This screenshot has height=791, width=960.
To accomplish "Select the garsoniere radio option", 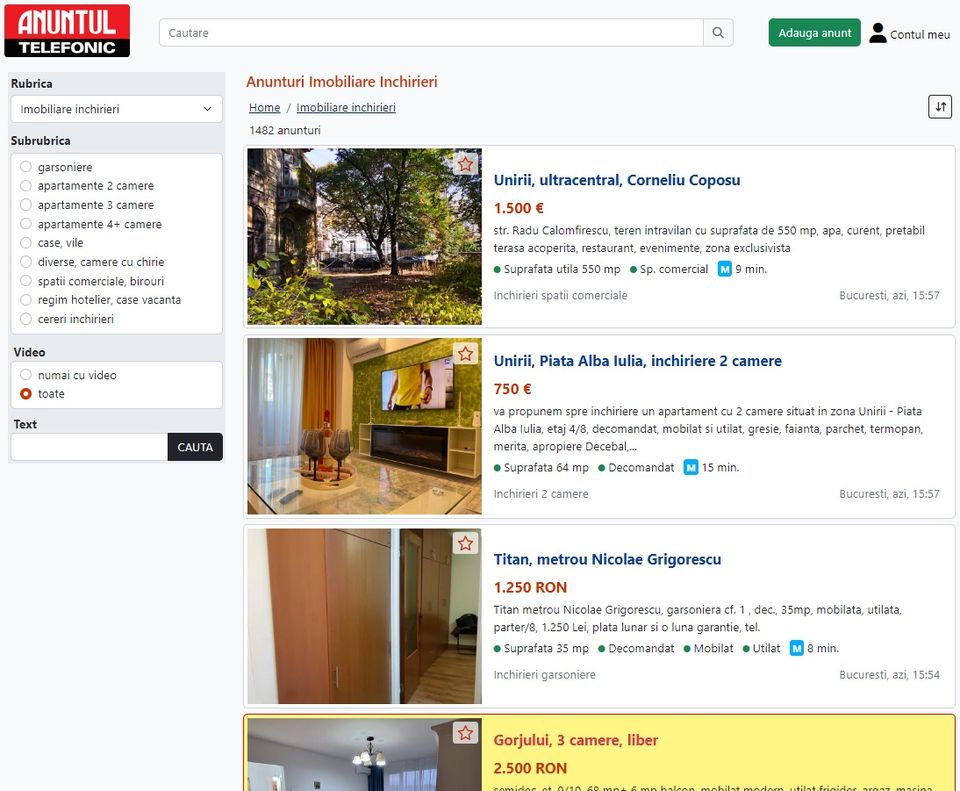I will click(26, 167).
